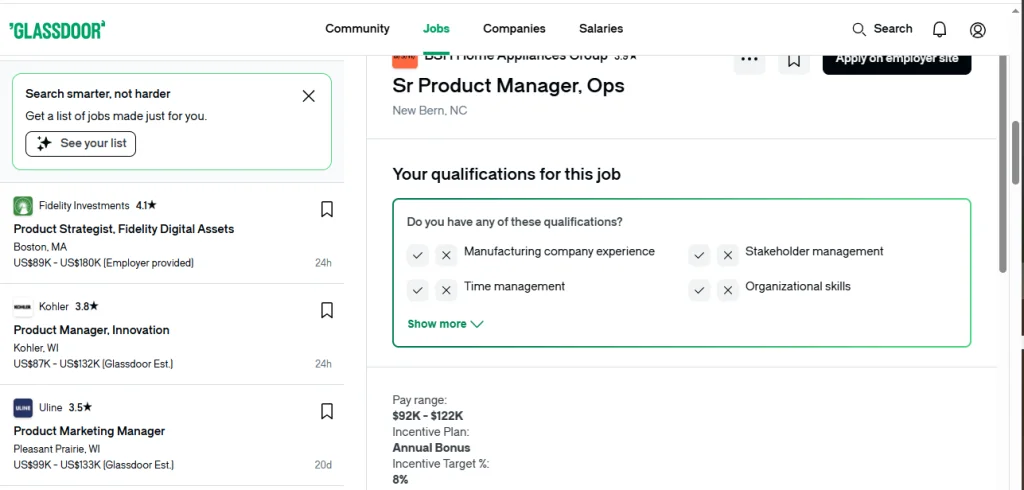The width and height of the screenshot is (1024, 490).
Task: Confirm Organizational skills with checkmark
Action: point(699,290)
